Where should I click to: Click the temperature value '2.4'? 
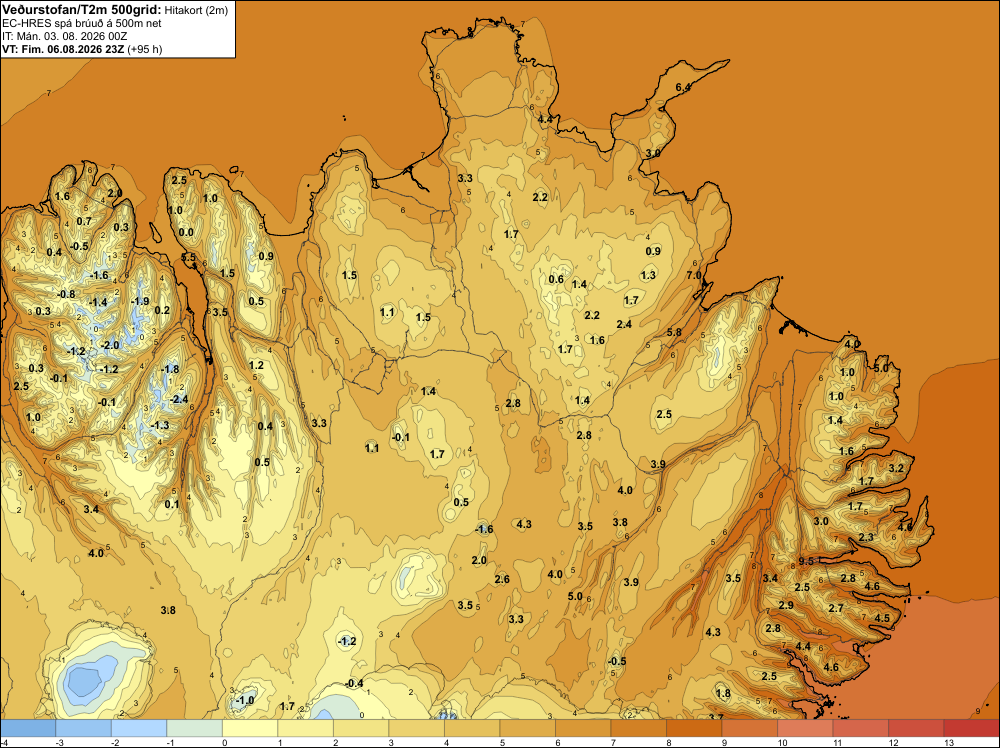pyautogui.click(x=624, y=324)
